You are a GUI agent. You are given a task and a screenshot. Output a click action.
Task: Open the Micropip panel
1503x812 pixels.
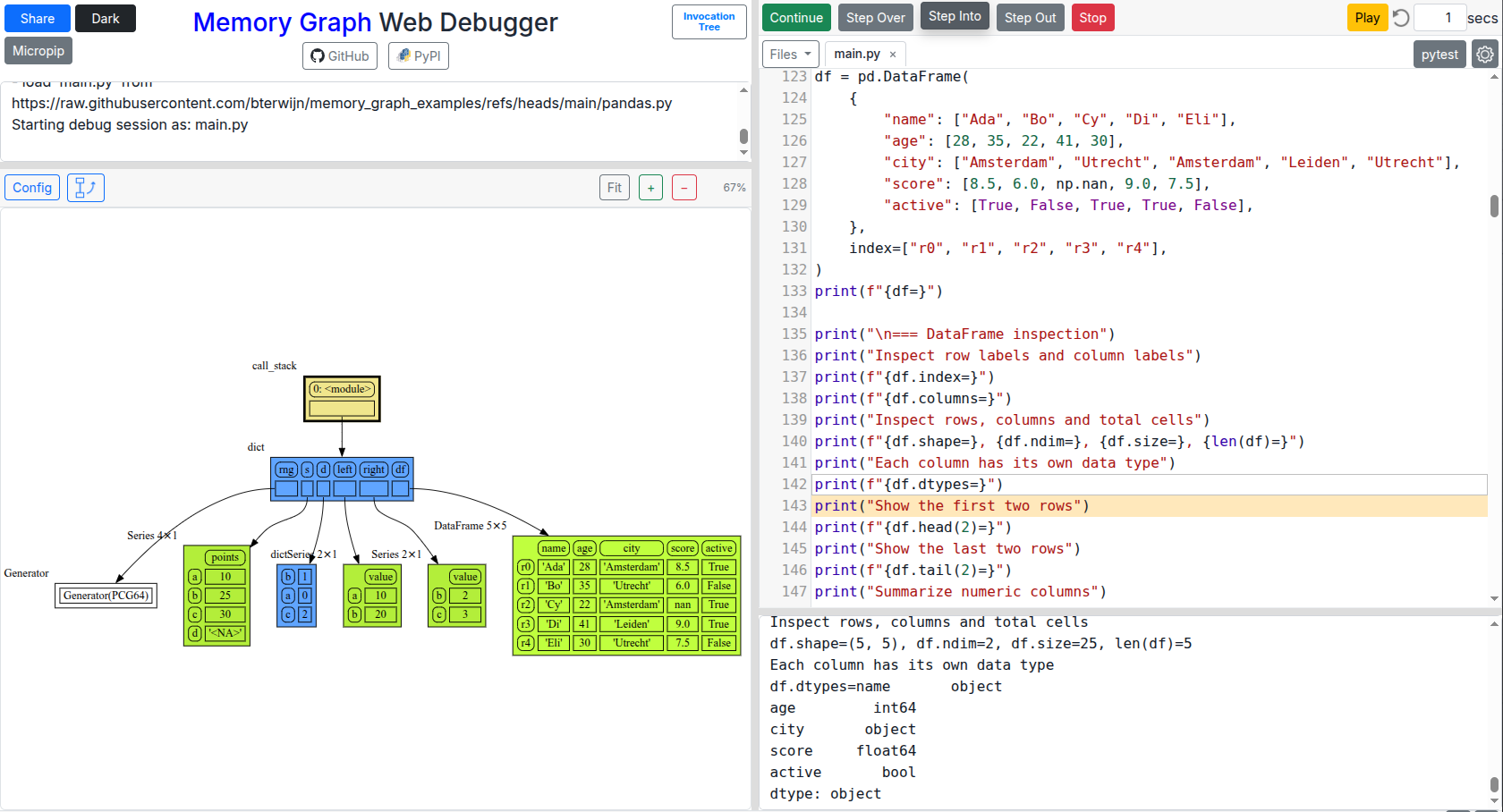(38, 51)
